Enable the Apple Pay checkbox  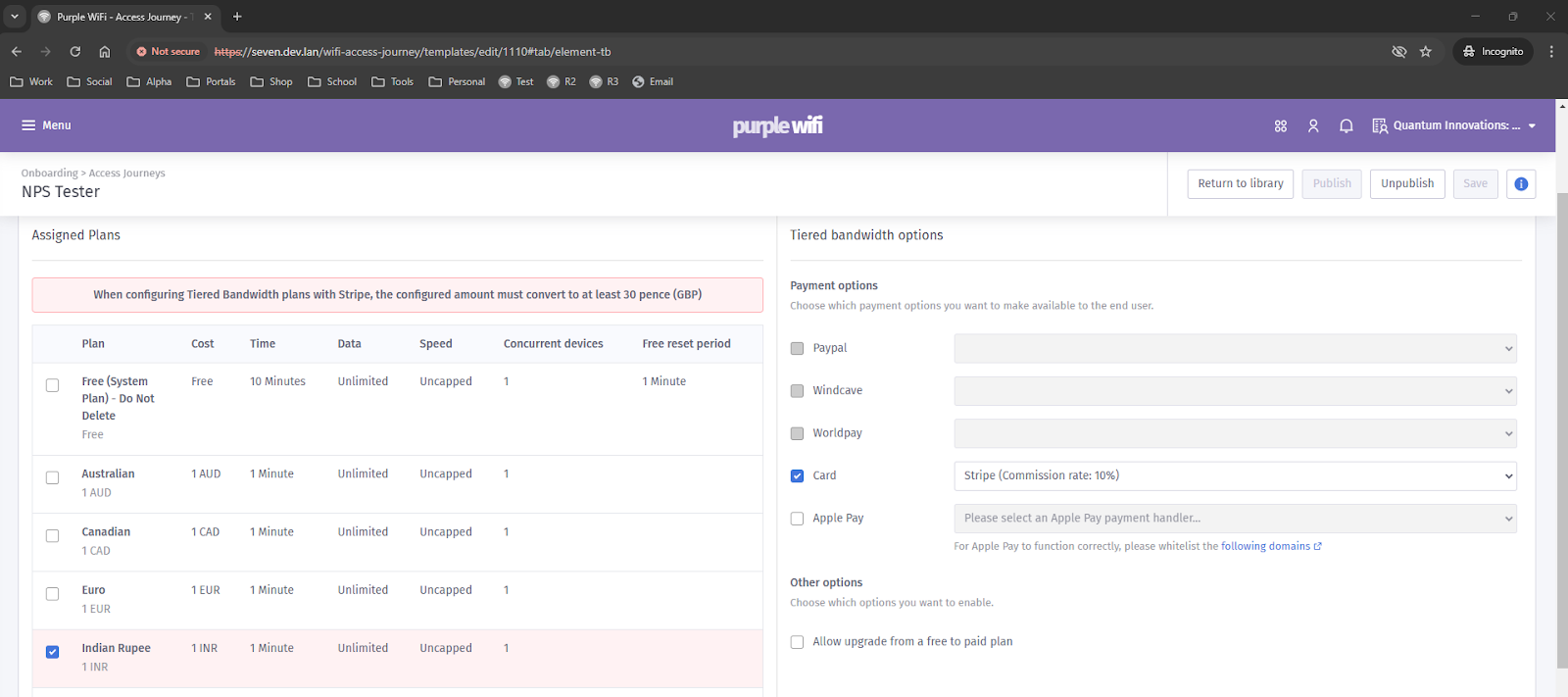[797, 519]
